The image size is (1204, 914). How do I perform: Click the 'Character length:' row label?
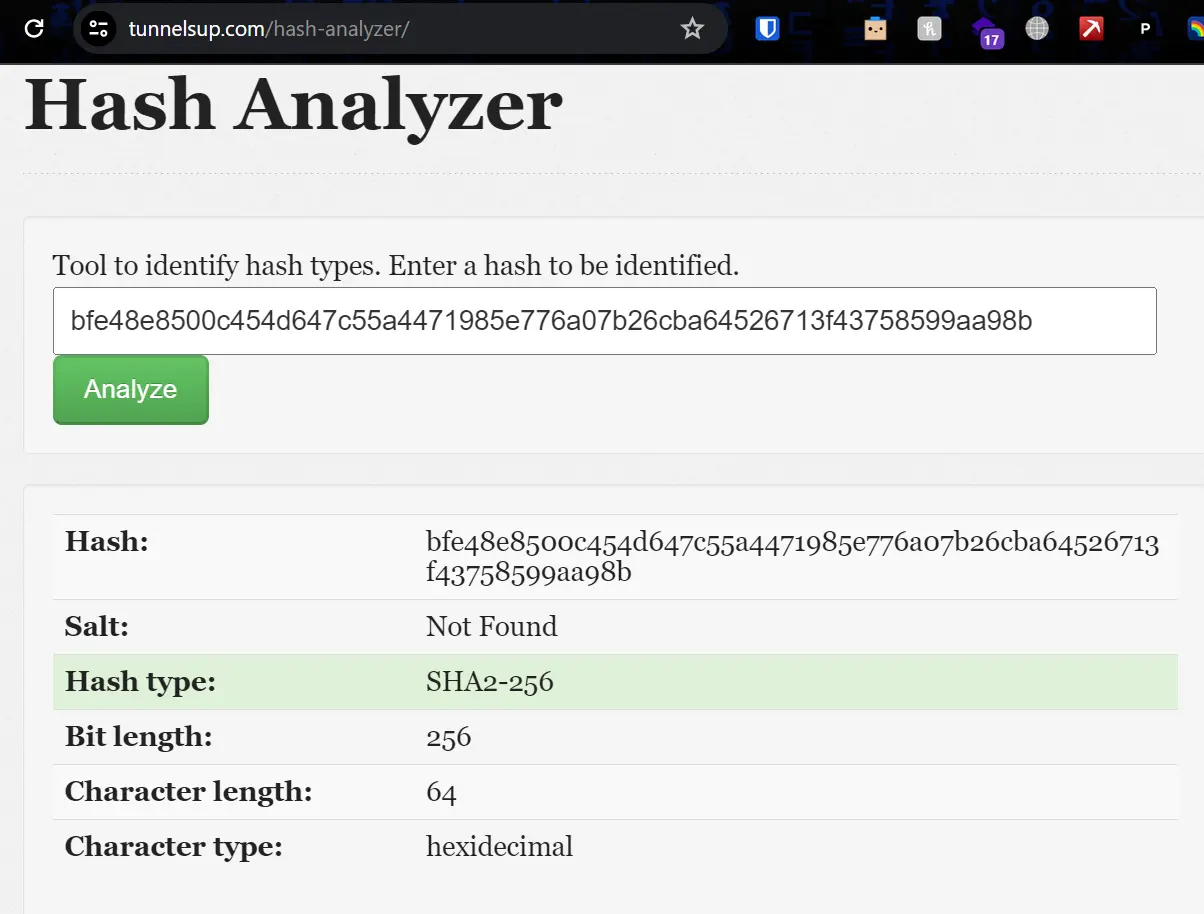point(188,791)
